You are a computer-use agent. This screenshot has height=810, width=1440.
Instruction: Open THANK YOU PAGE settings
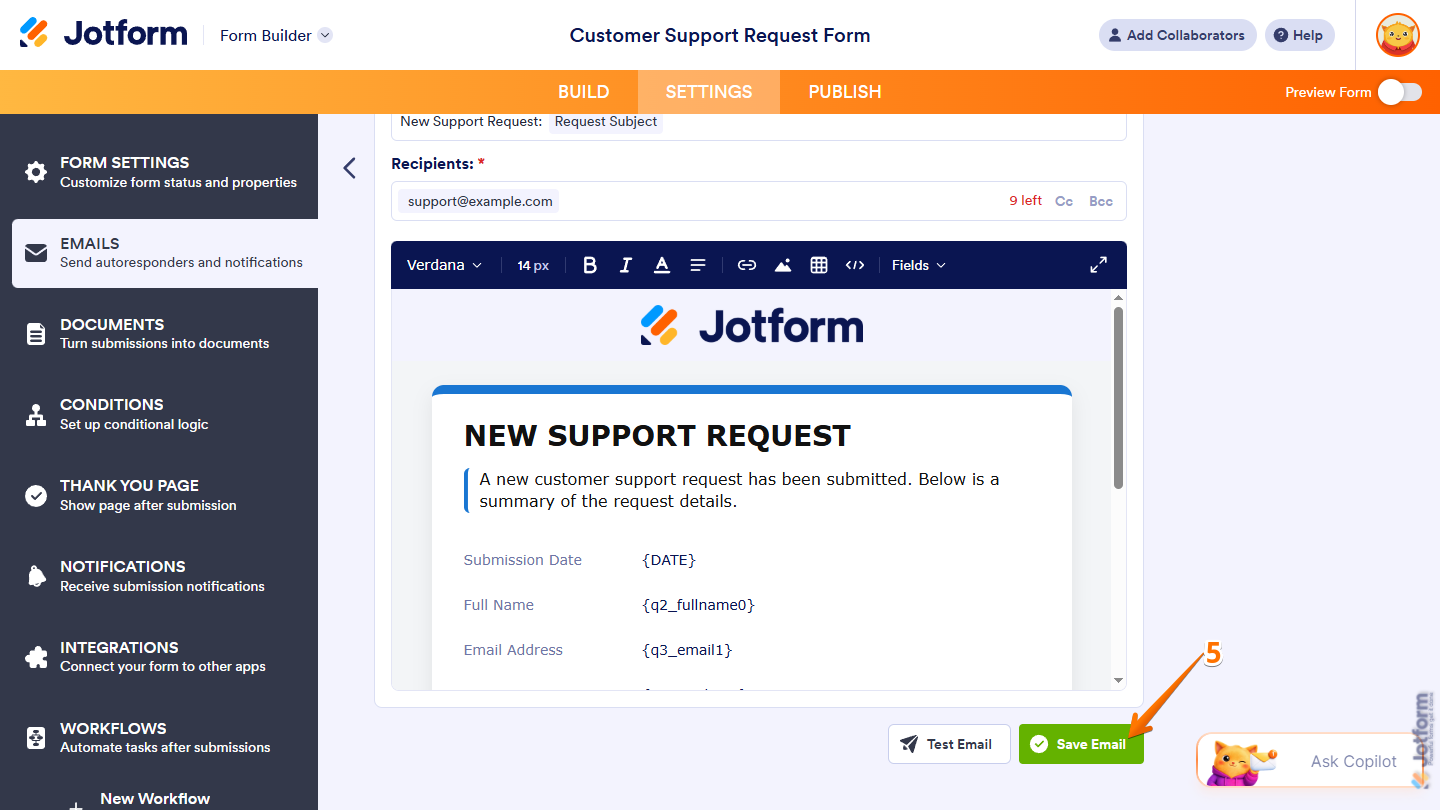pos(159,495)
